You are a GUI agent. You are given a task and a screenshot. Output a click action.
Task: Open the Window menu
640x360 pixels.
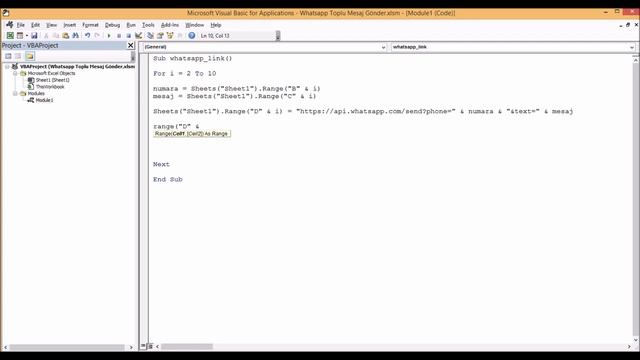pos(195,25)
